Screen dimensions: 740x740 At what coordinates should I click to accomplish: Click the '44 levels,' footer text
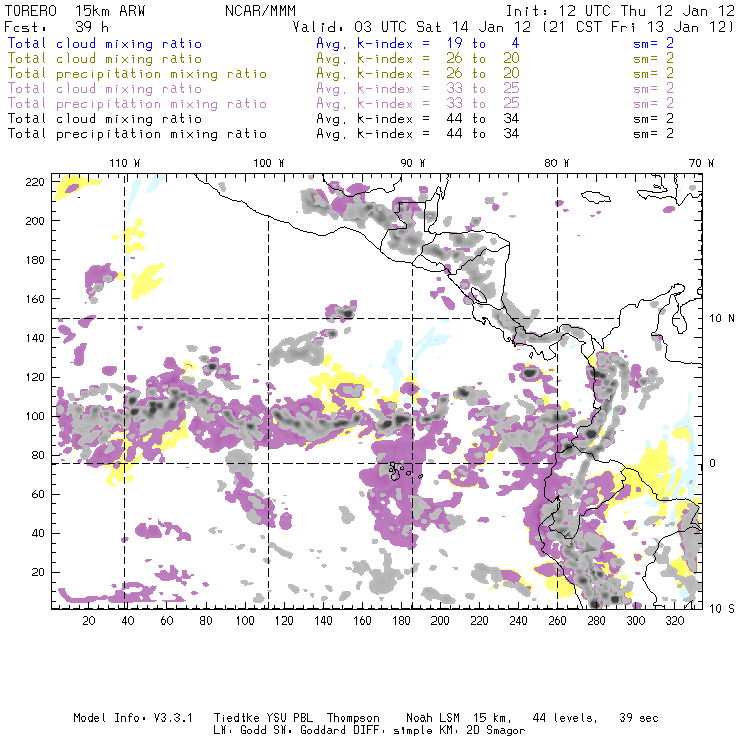565,718
